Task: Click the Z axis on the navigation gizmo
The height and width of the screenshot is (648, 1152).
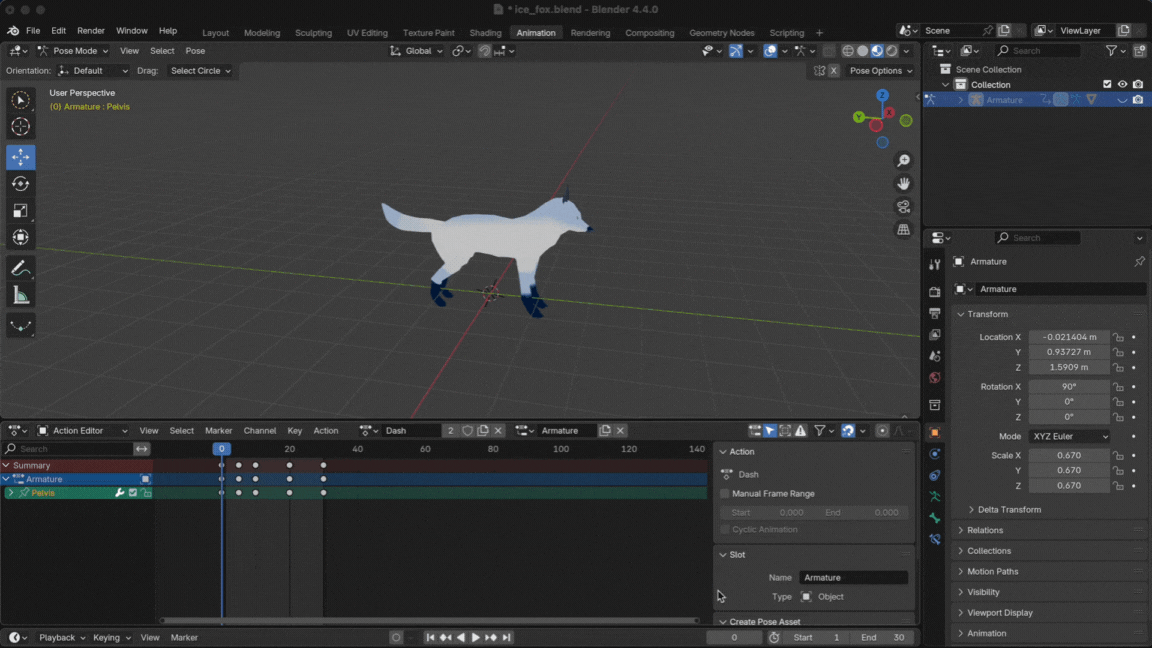Action: 882,96
